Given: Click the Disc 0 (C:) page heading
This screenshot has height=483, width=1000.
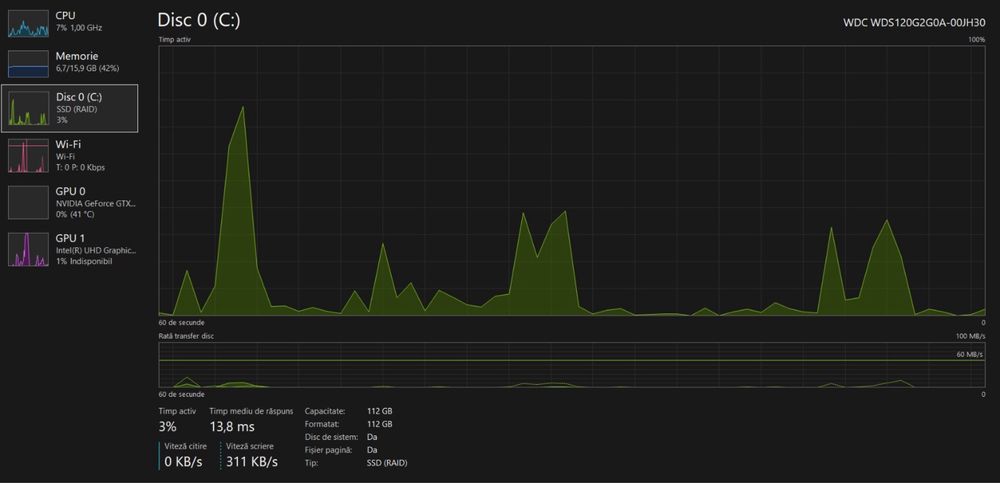Looking at the screenshot, I should pyautogui.click(x=199, y=20).
